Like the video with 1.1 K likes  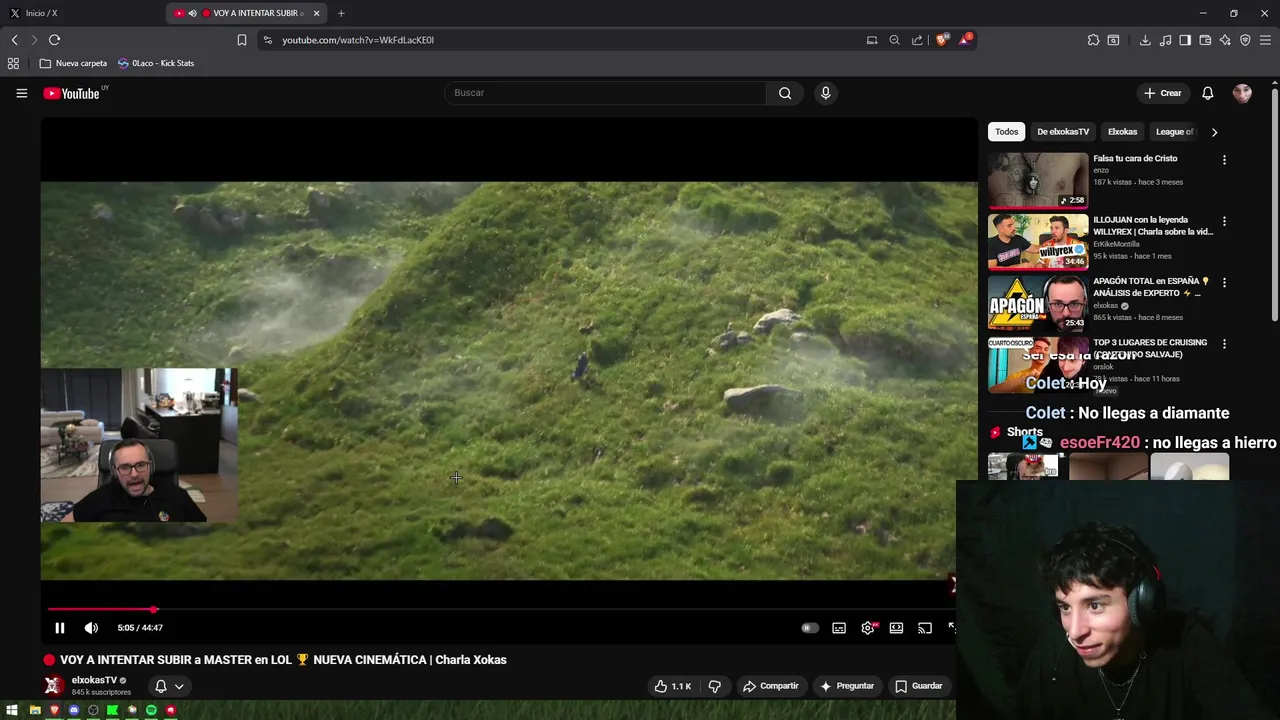673,686
